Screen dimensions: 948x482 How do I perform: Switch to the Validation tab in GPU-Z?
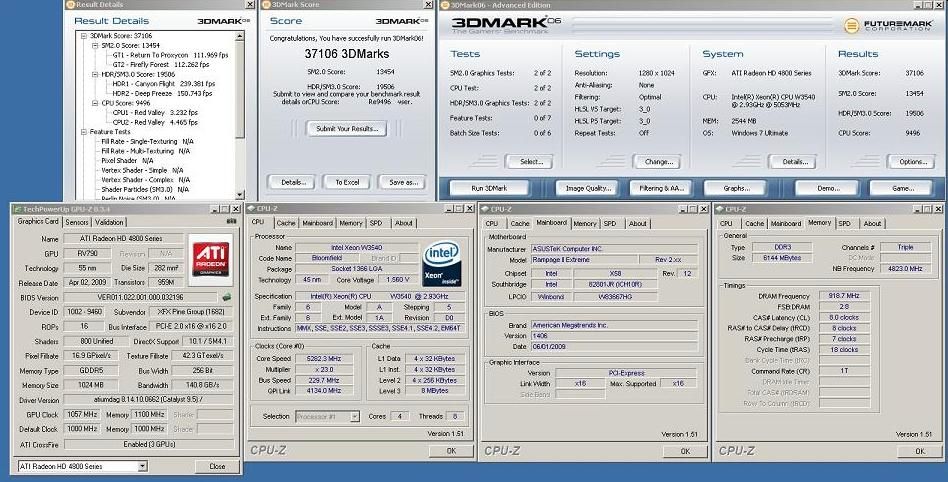tap(109, 222)
